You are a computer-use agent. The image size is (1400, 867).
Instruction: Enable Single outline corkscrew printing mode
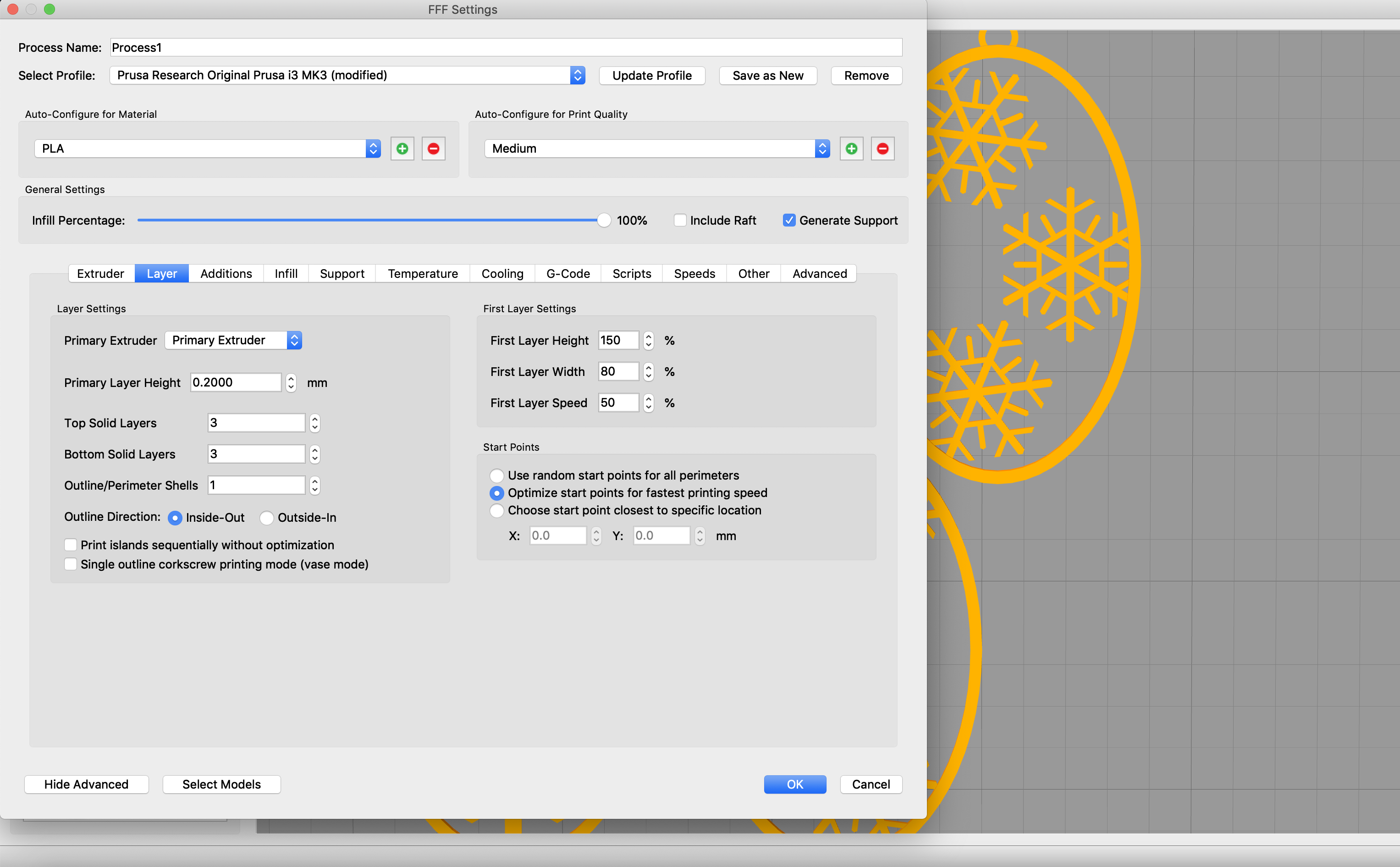(x=70, y=564)
